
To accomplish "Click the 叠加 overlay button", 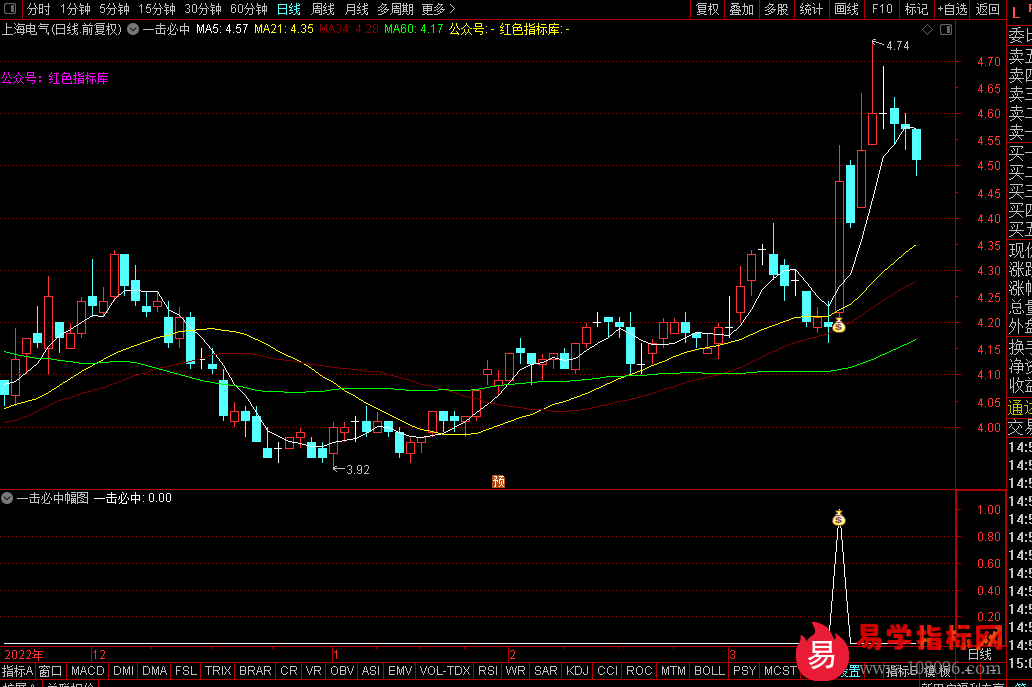I will click(x=742, y=9).
